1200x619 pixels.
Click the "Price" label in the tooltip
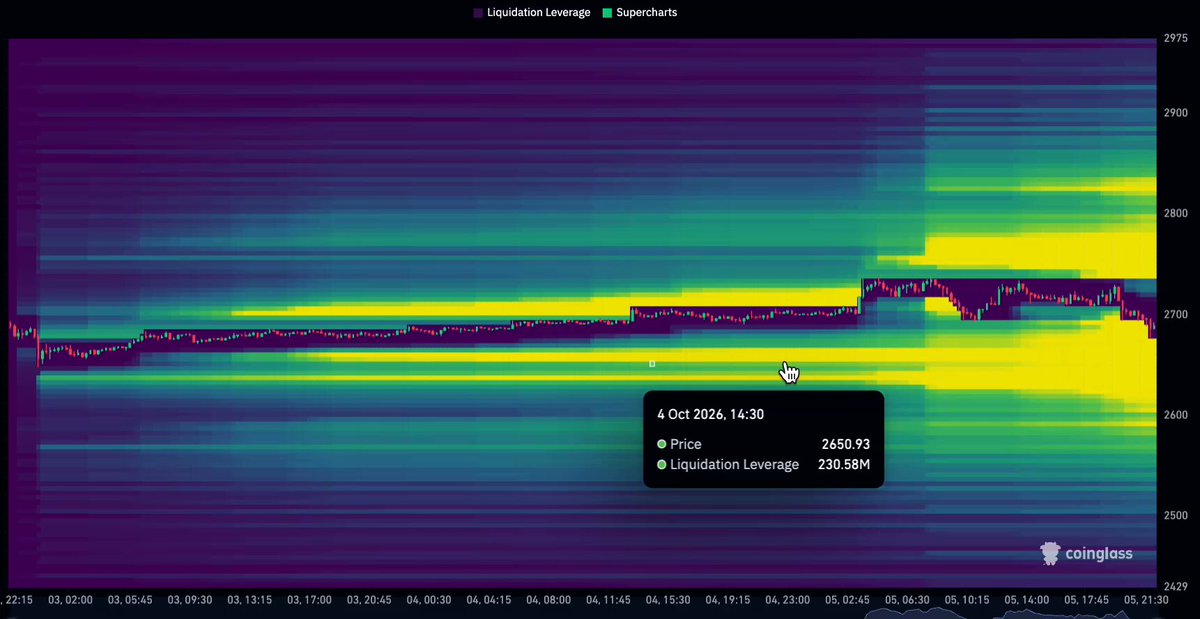(x=686, y=444)
